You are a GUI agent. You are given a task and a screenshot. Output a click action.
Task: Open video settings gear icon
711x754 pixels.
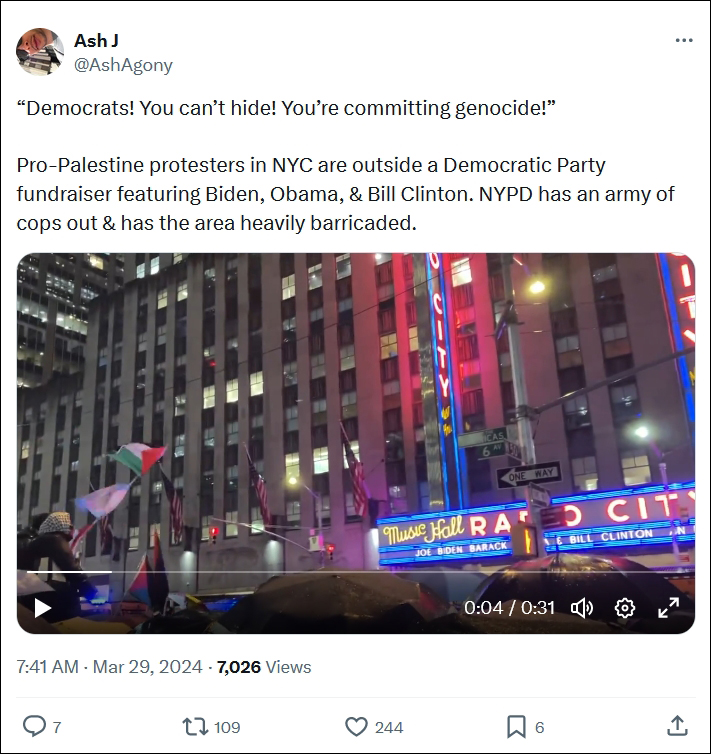(624, 608)
